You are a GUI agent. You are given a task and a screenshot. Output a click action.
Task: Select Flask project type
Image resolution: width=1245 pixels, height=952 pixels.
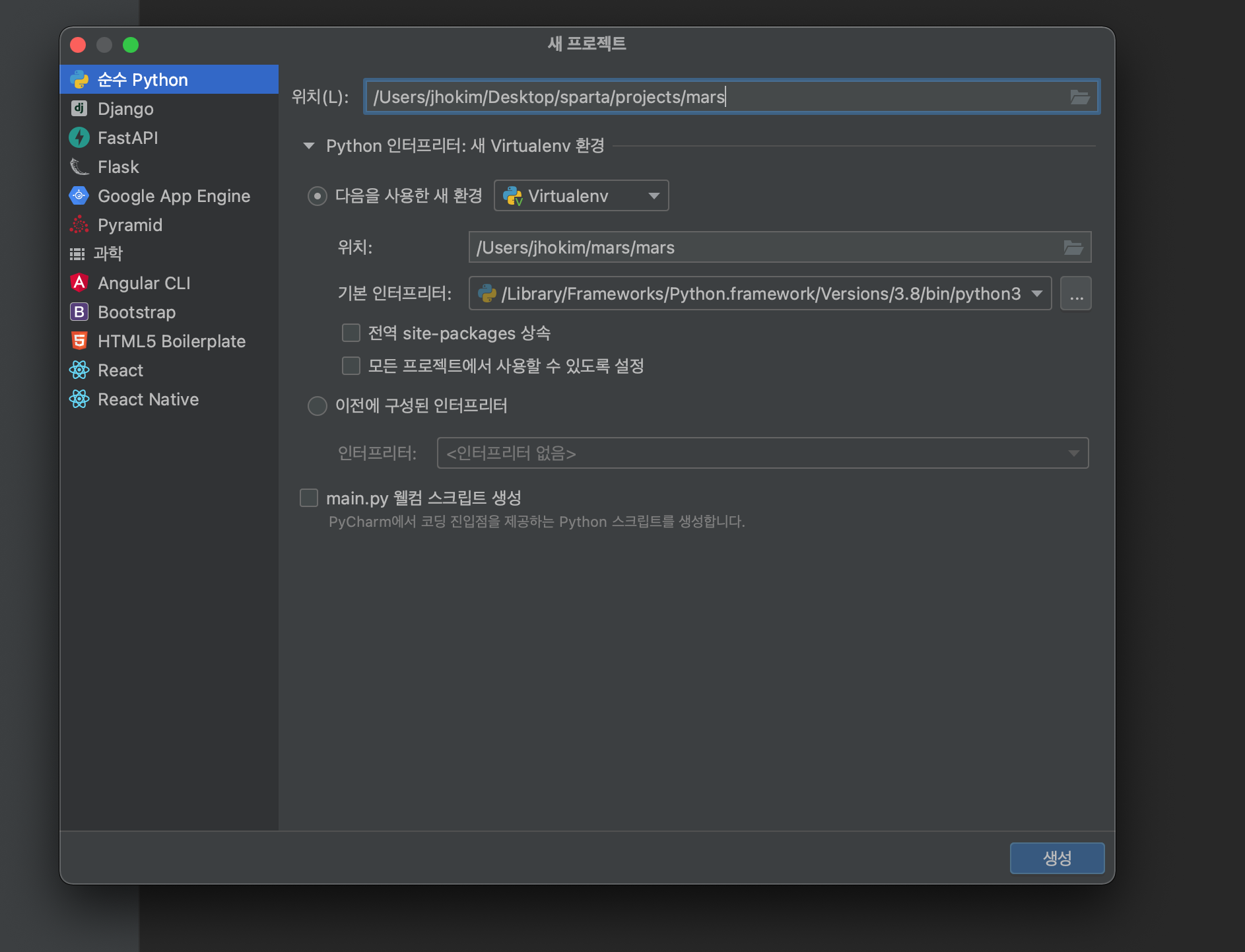pos(169,167)
